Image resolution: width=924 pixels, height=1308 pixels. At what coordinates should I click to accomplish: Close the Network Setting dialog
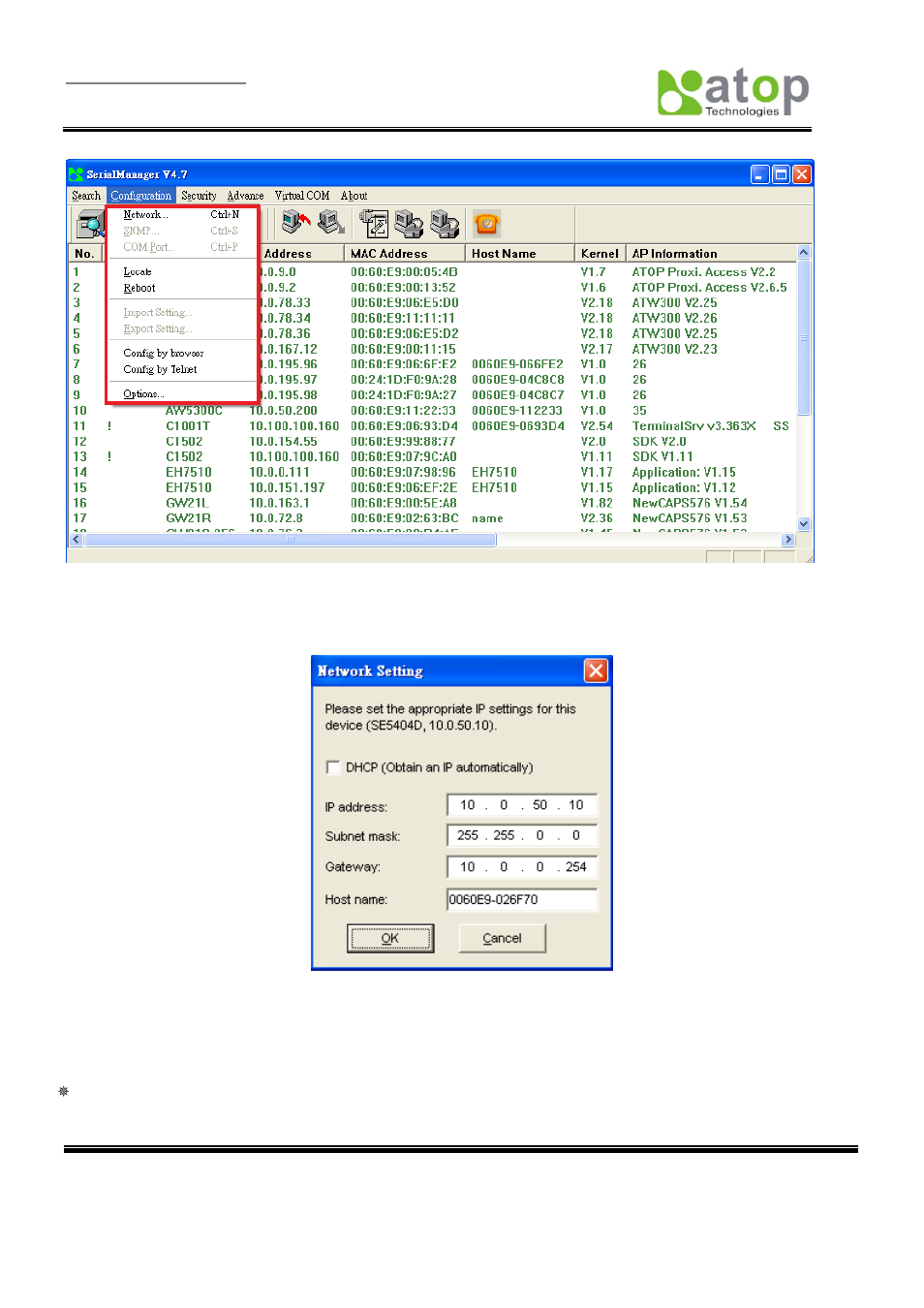click(596, 670)
